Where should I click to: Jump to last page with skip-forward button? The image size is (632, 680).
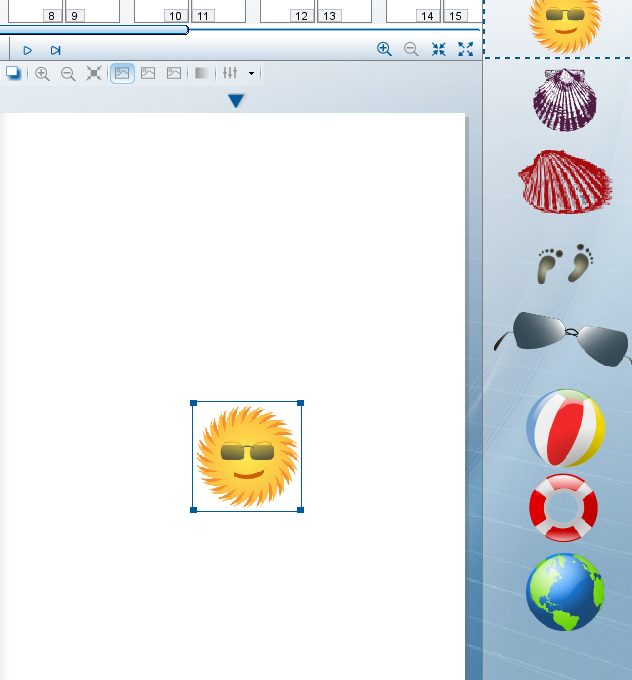click(55, 50)
